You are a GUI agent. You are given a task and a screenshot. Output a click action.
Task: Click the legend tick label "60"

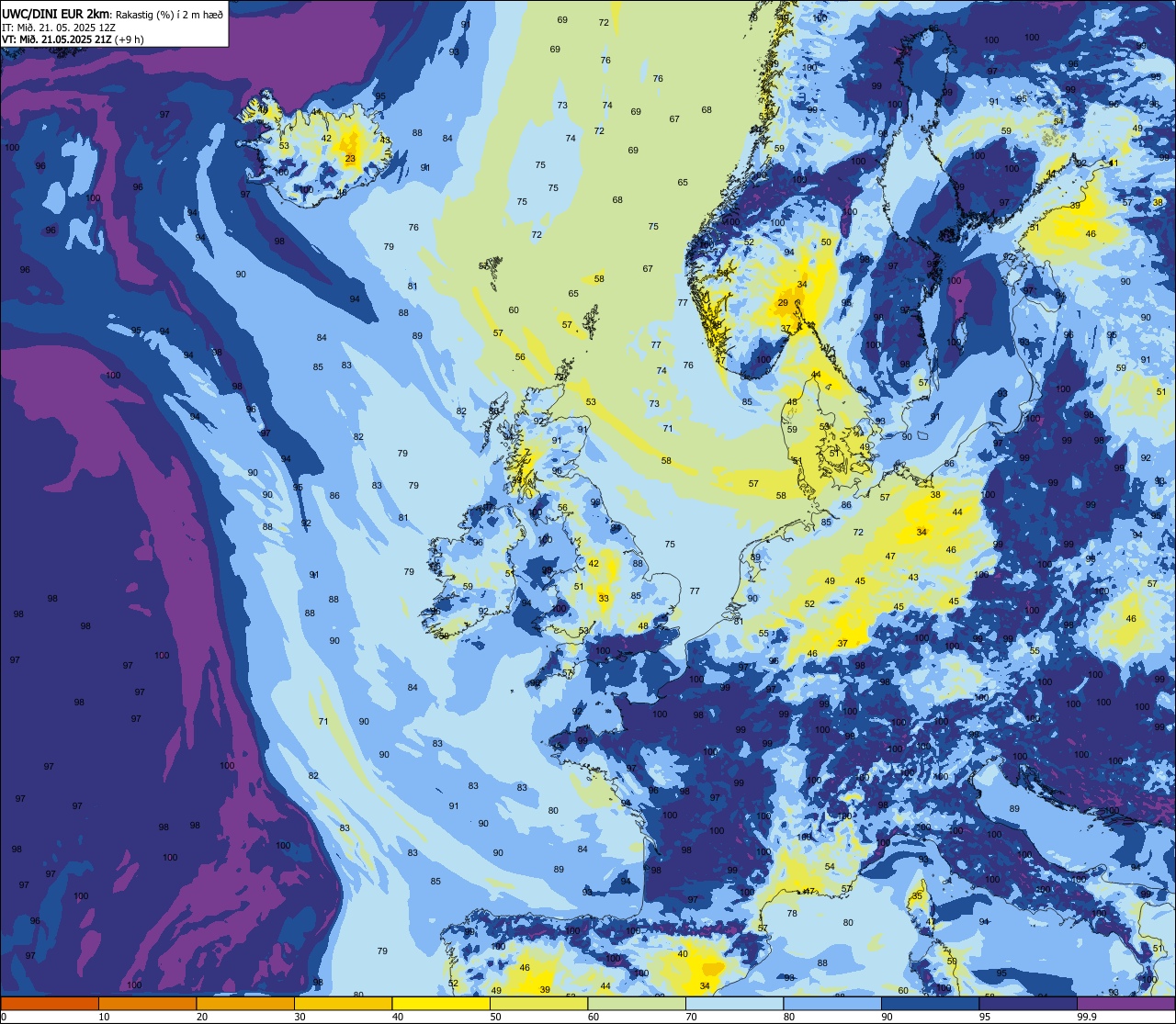594,1017
